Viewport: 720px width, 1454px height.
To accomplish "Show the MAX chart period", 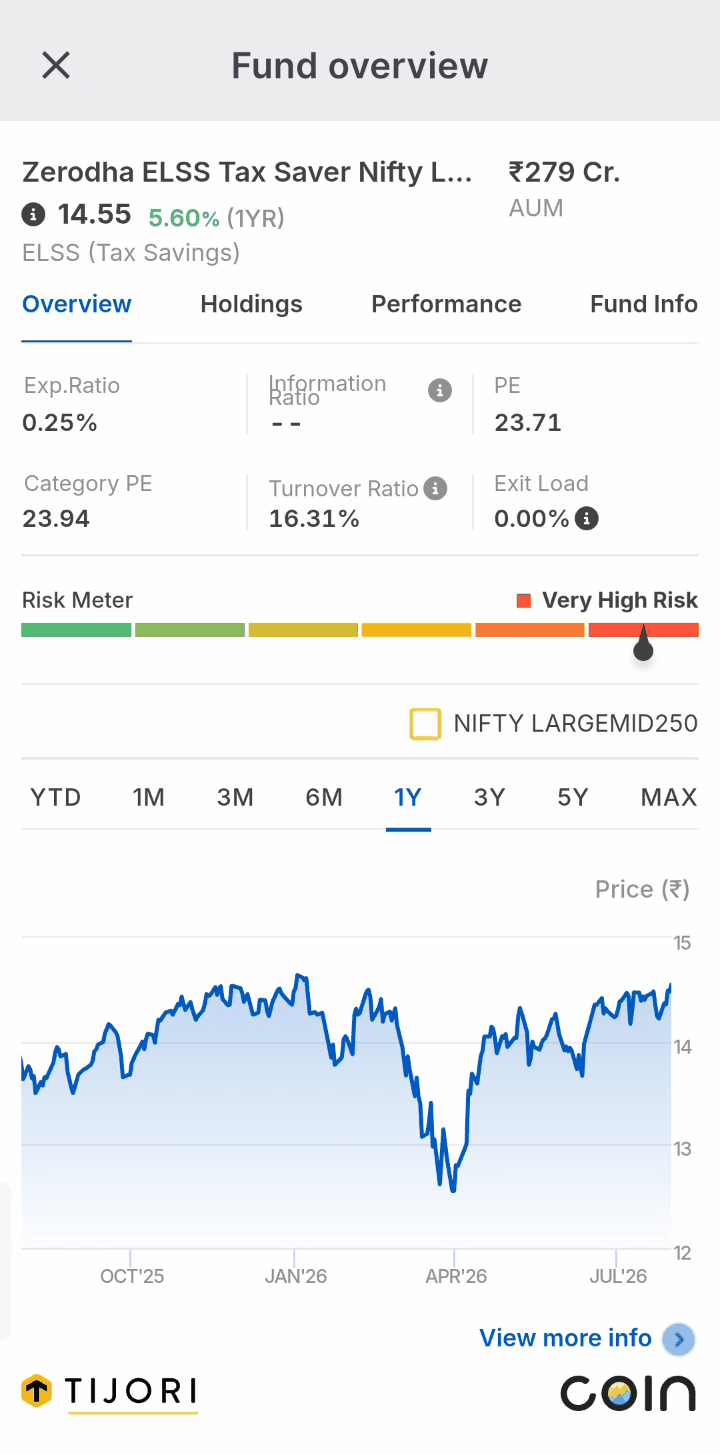I will (x=669, y=797).
